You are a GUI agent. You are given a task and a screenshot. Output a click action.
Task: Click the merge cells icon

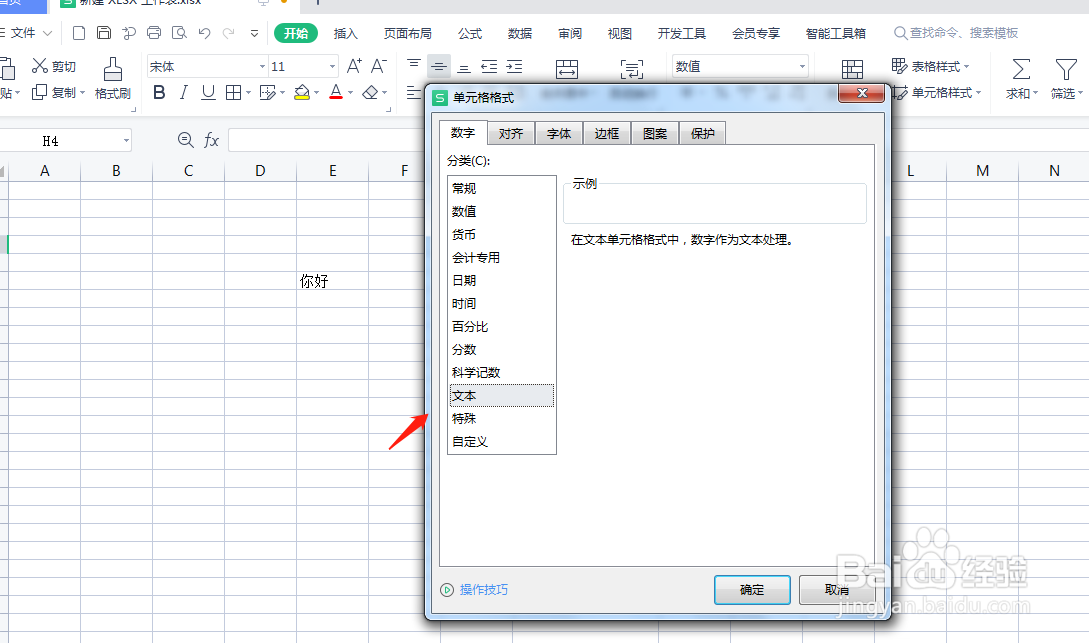(567, 69)
